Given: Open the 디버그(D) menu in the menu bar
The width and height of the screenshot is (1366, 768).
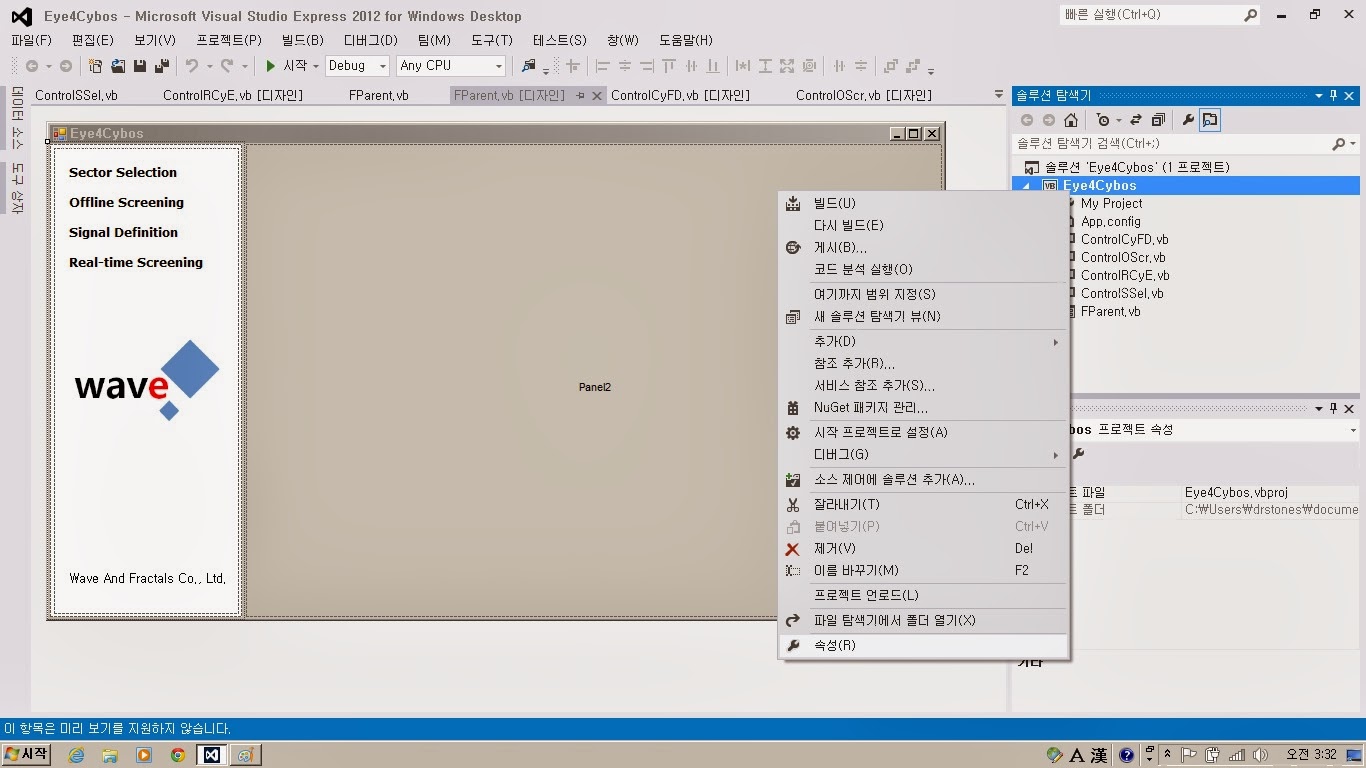Looking at the screenshot, I should tap(368, 40).
